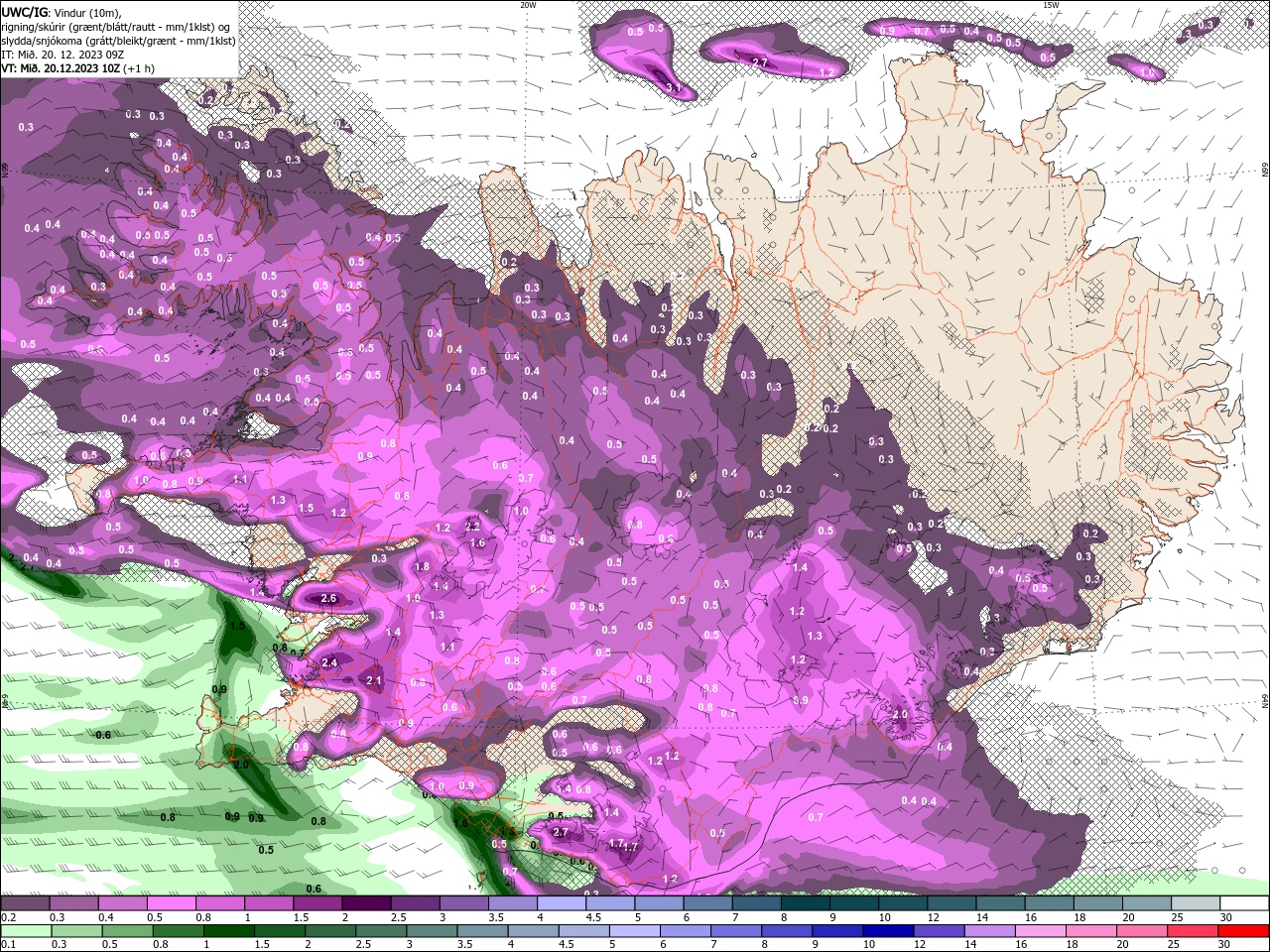Click the '1.8' precipitation value on the map
Image resolution: width=1270 pixels, height=952 pixels.
(422, 567)
